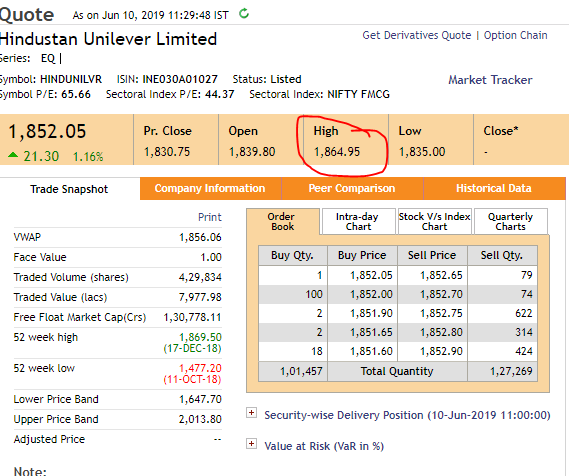This screenshot has width=582, height=476.
Task: Click the change value 21.30
Action: pyautogui.click(x=41, y=156)
